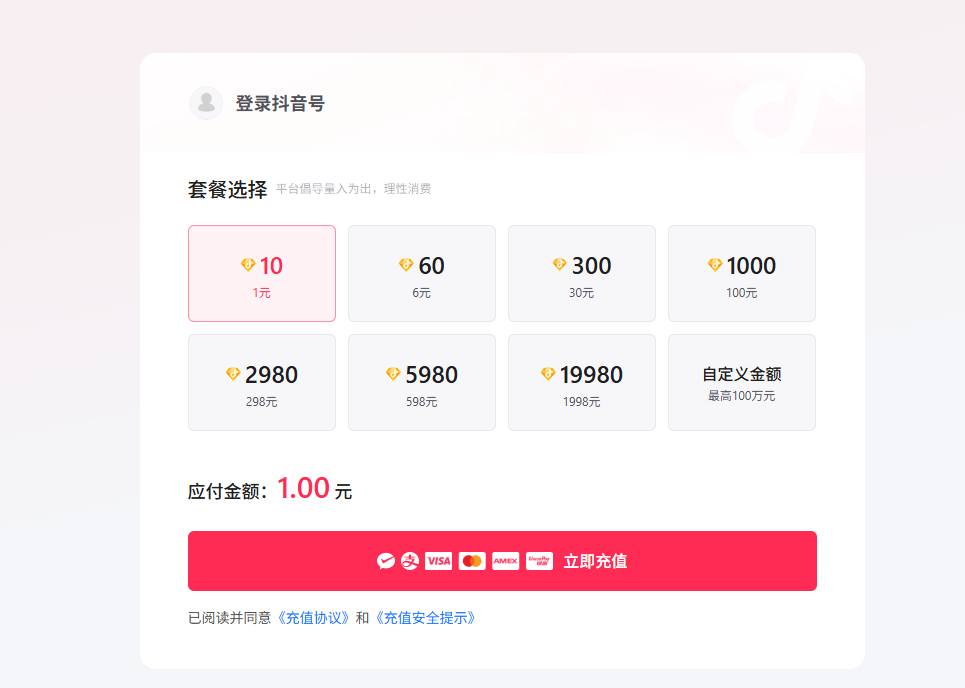Viewport: 965px width, 688px height.
Task: Click 登录抖音号 to log in
Action: tap(280, 103)
